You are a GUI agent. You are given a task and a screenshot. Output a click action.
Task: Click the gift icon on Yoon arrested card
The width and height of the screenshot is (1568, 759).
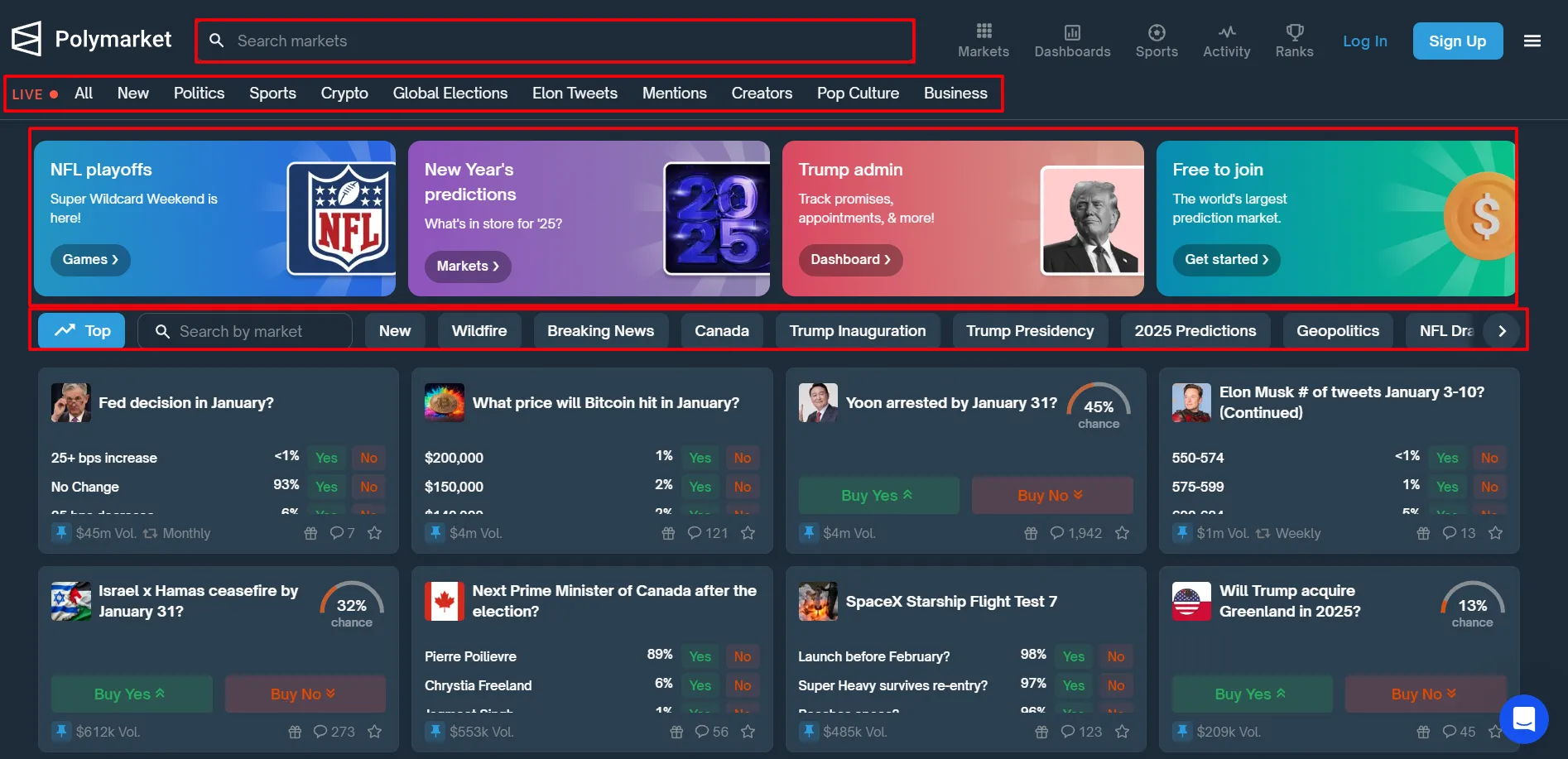1031,533
